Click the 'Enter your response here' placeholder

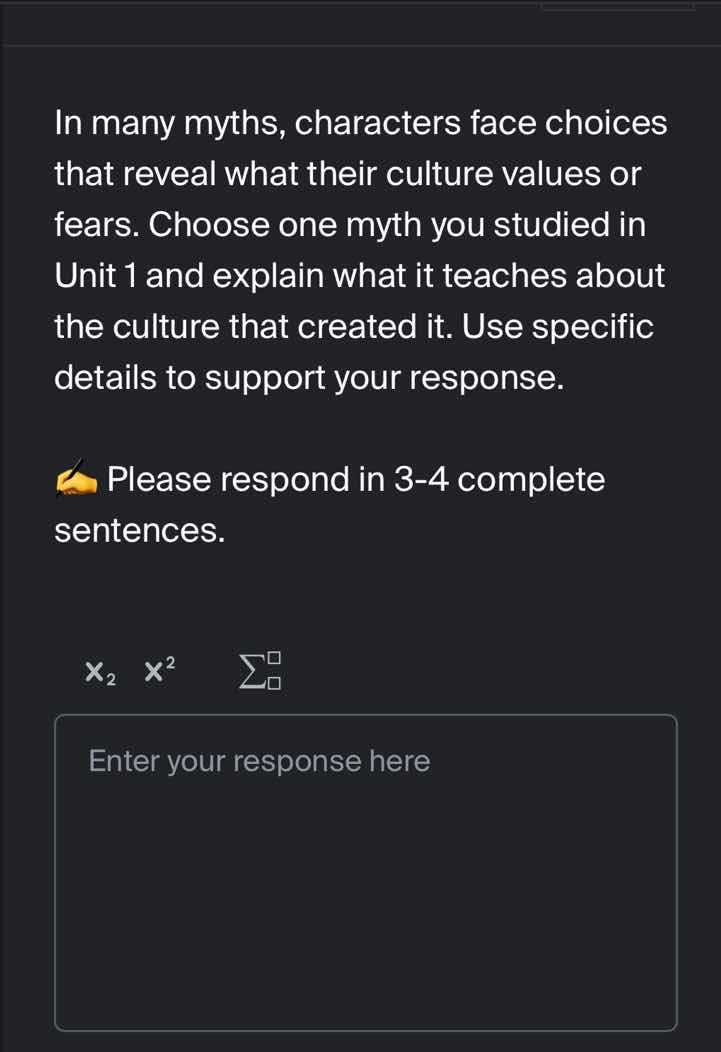259,762
